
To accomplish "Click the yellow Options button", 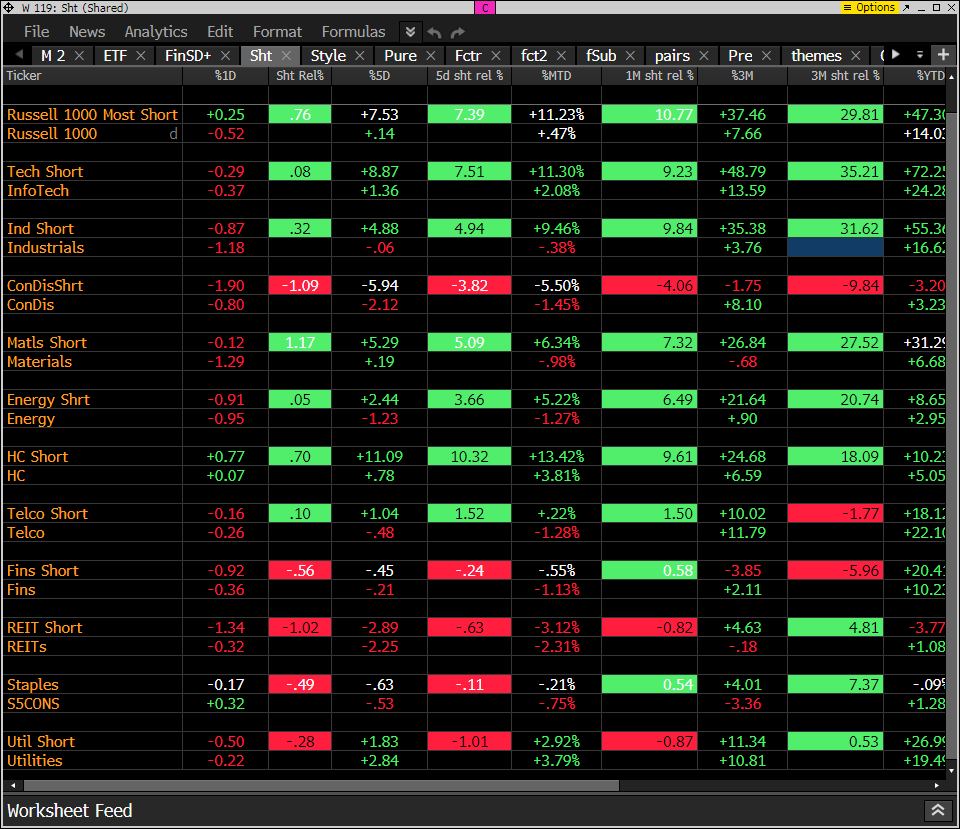I will pos(870,7).
